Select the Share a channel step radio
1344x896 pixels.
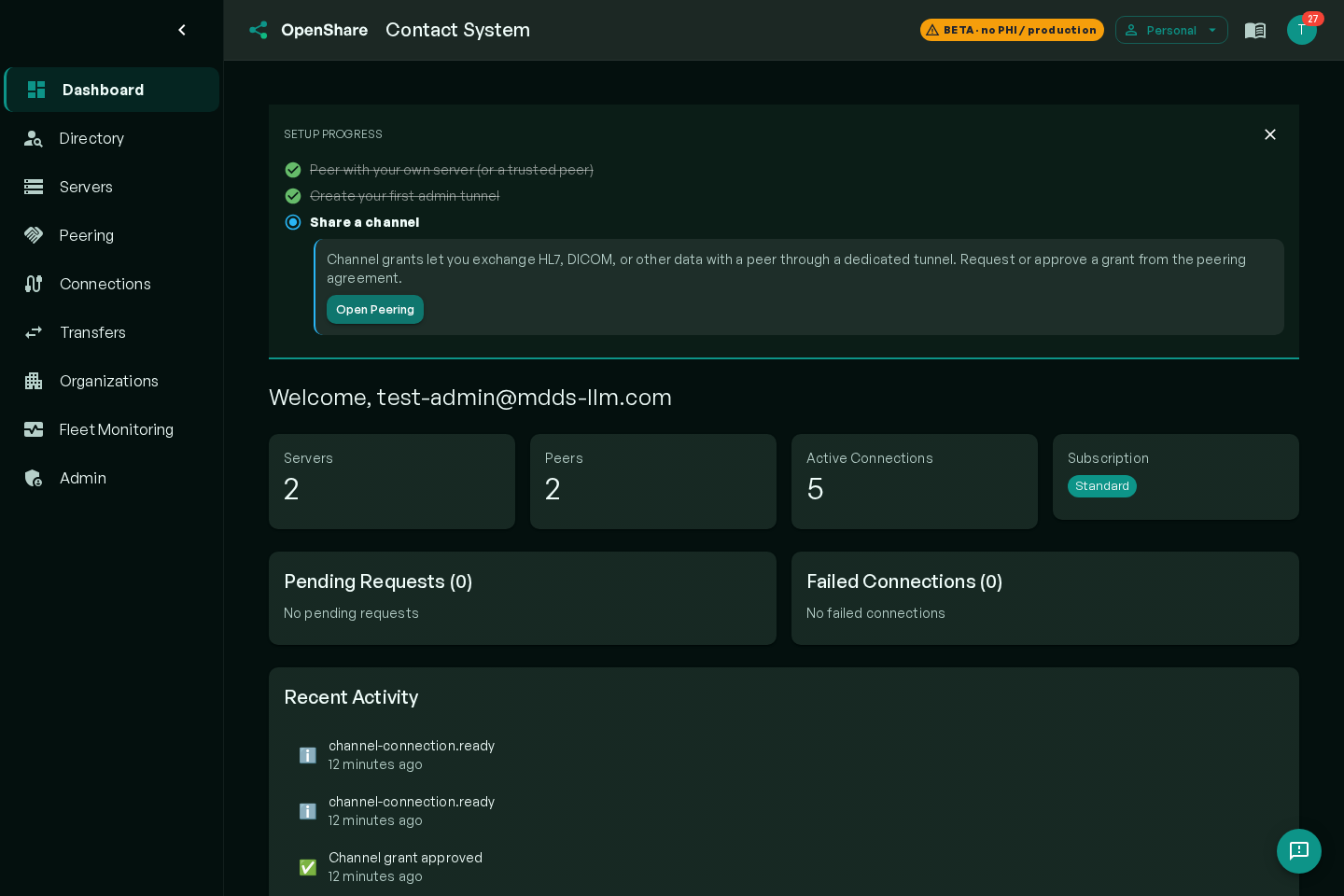point(293,222)
